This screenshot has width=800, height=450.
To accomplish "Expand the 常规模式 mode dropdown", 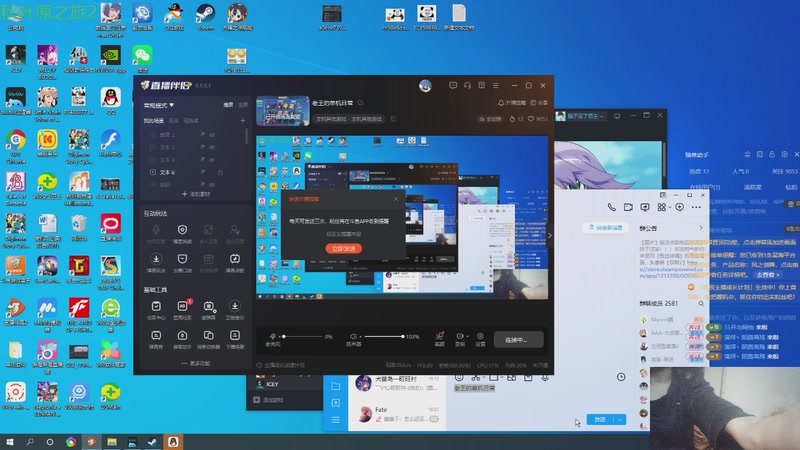I will click(x=159, y=105).
